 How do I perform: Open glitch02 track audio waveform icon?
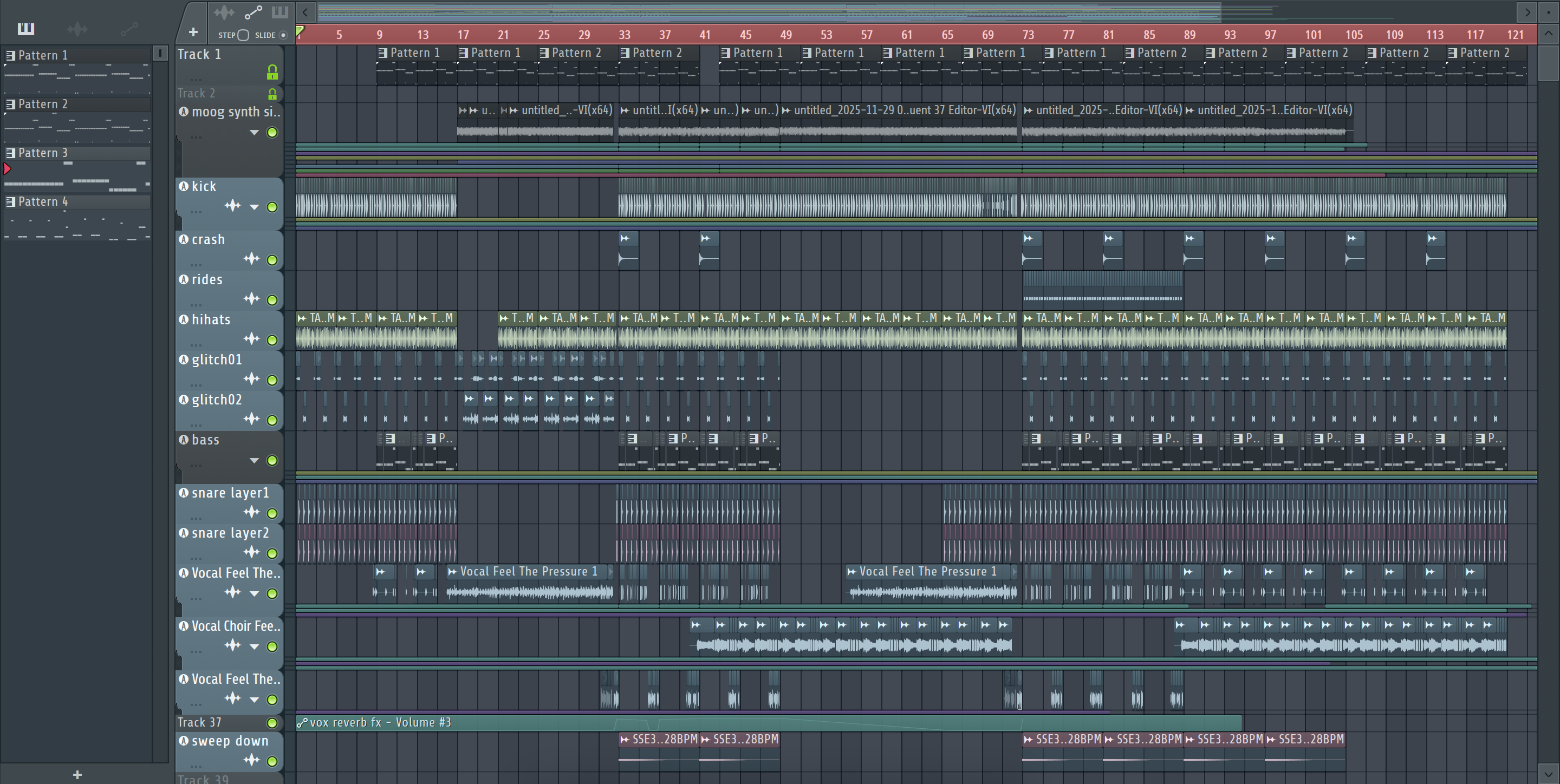(x=251, y=419)
